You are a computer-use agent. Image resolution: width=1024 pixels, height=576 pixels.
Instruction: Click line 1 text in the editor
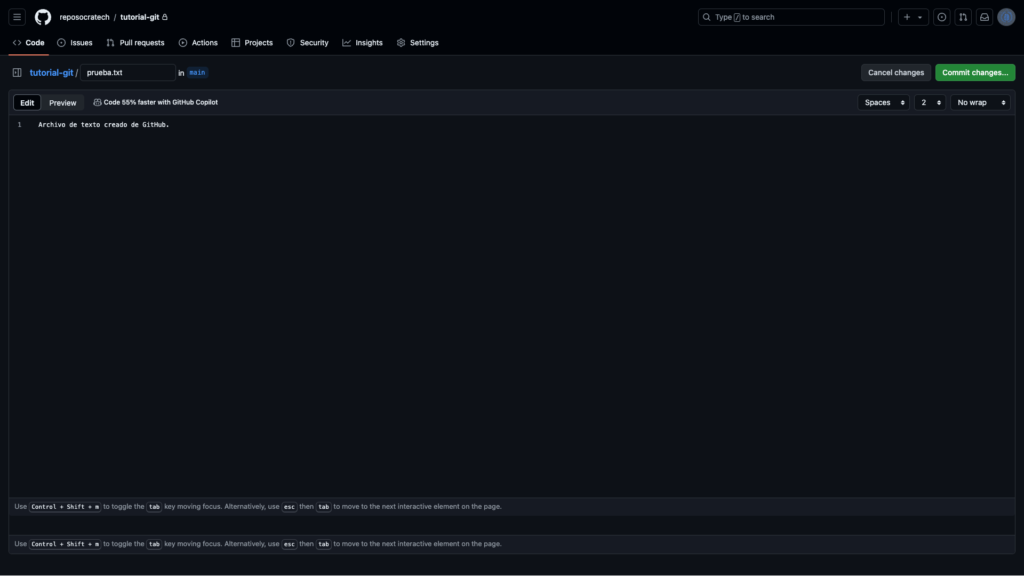(x=103, y=125)
